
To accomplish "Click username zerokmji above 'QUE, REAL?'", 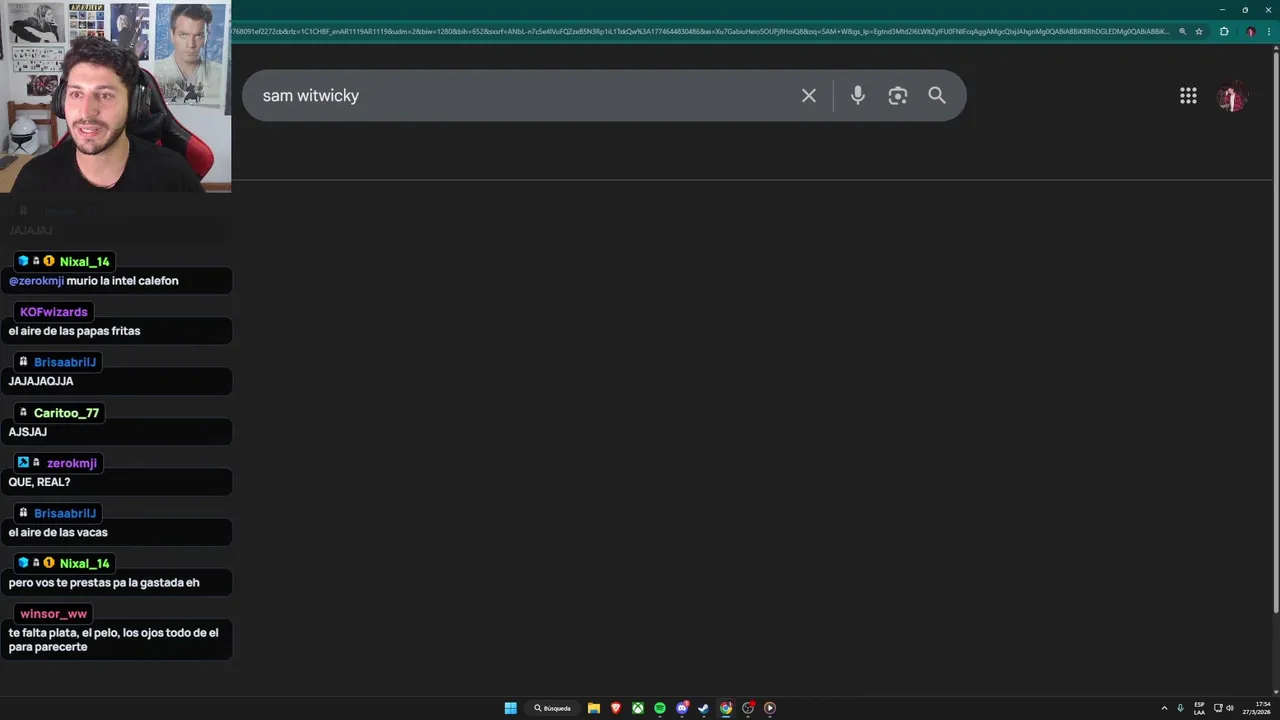I will (72, 463).
